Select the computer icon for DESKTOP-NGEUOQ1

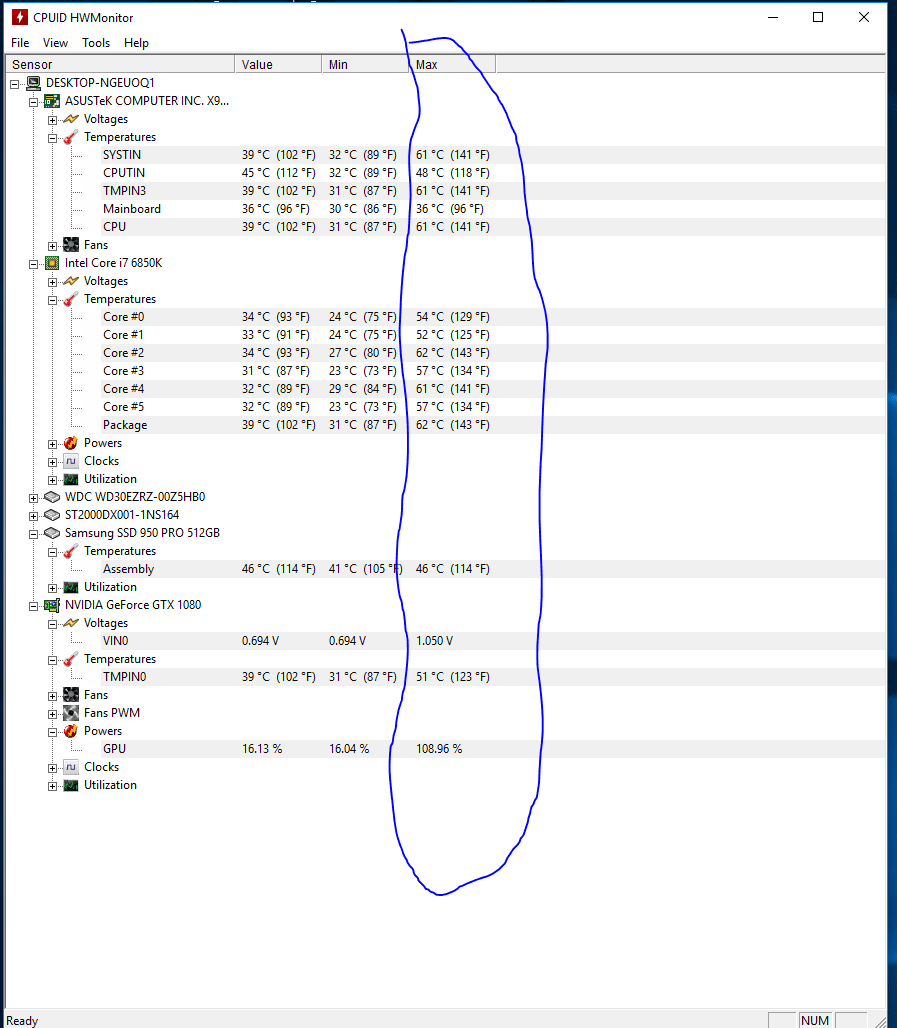coord(33,83)
